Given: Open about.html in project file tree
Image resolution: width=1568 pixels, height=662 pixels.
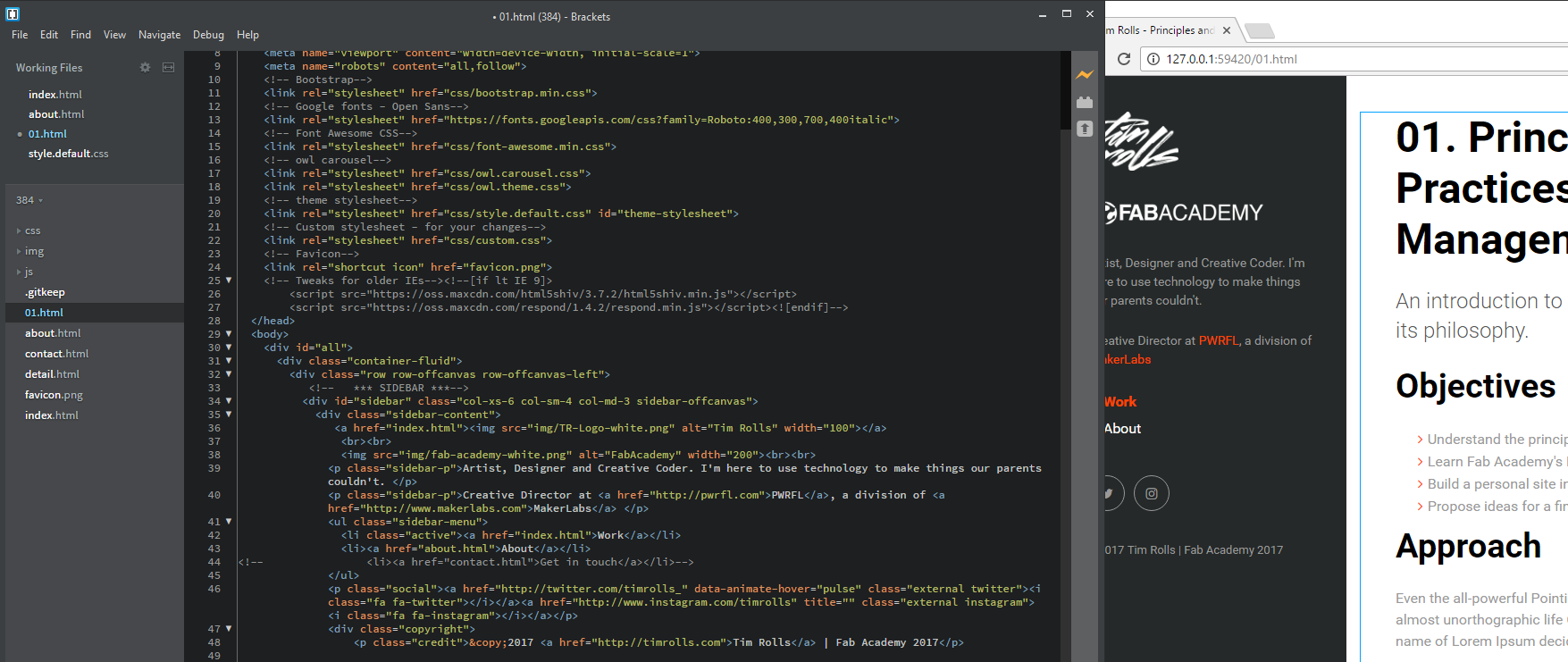Looking at the screenshot, I should tap(53, 333).
